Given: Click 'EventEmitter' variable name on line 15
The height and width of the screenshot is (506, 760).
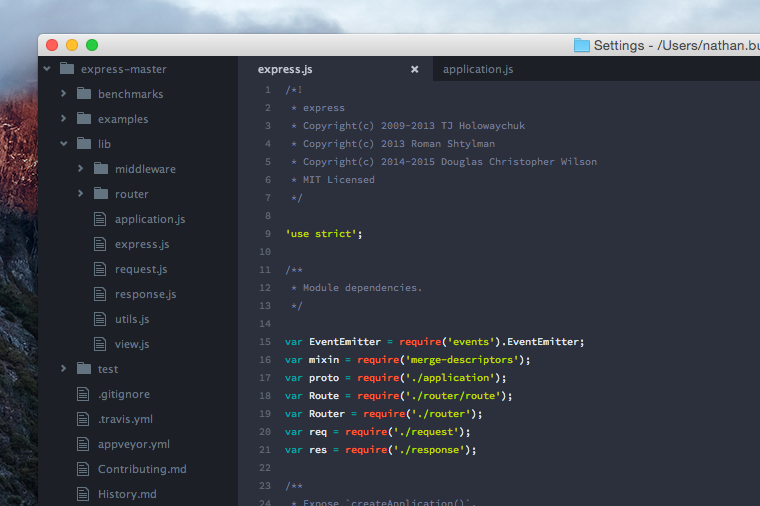Looking at the screenshot, I should click(x=345, y=342).
